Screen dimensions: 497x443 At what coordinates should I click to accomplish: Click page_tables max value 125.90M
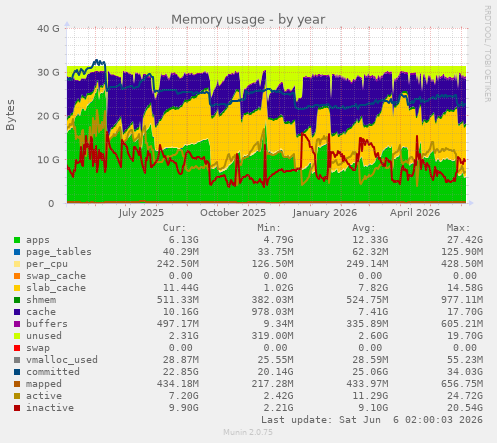(x=462, y=252)
